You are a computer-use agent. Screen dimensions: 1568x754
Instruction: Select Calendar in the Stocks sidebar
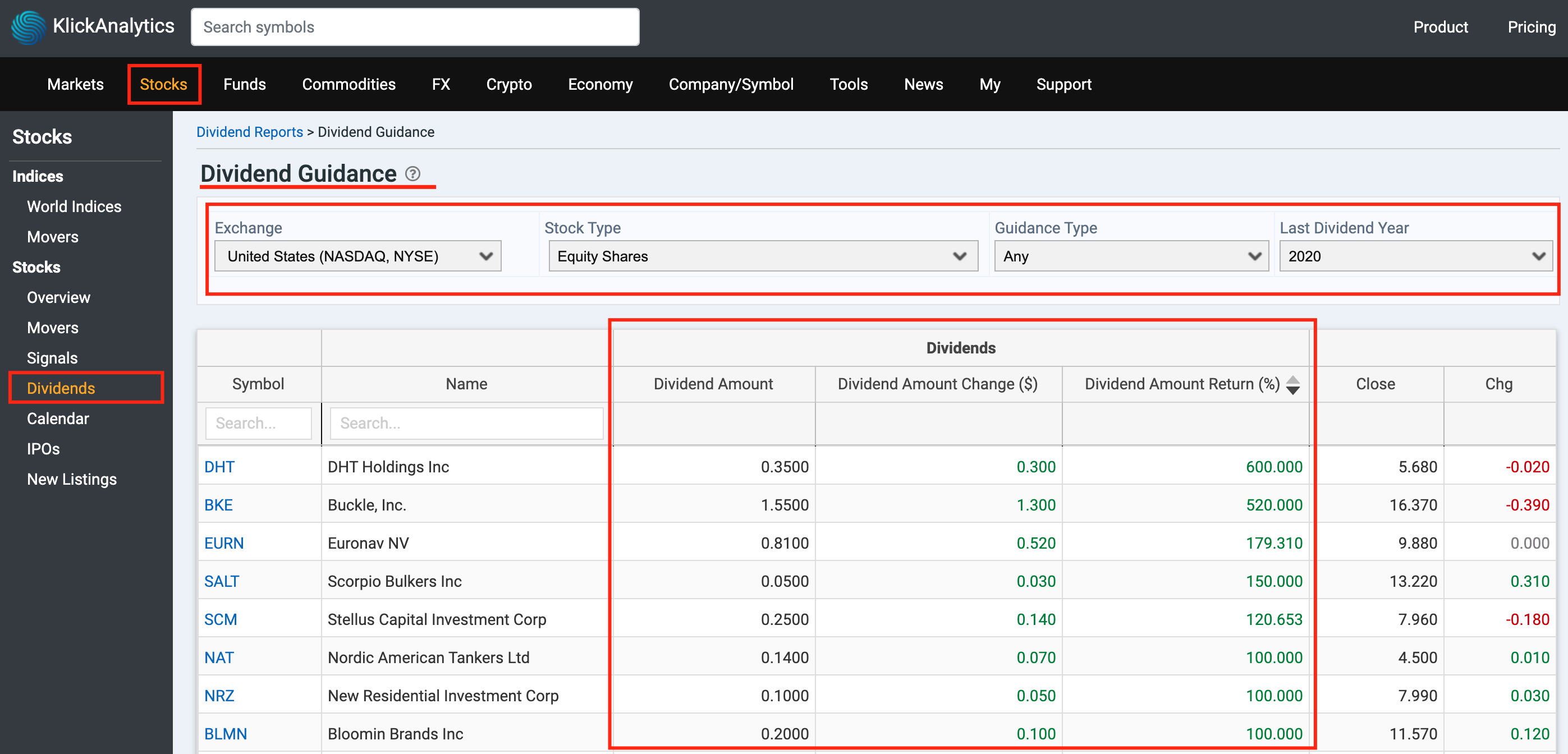tap(58, 419)
